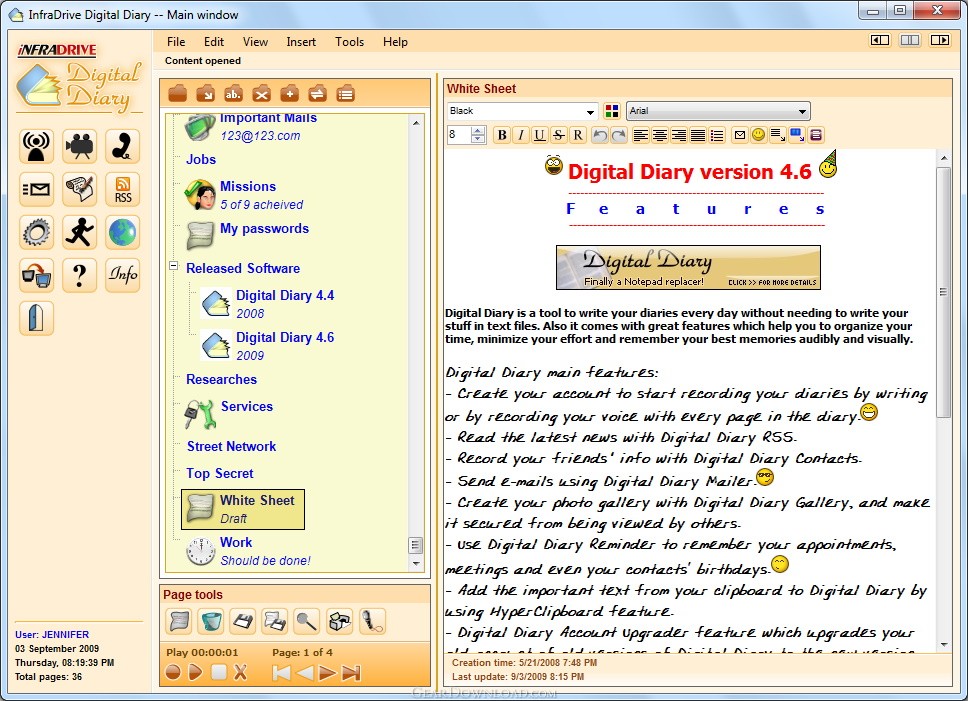
Task: Open the custom color palette button
Action: 612,111
